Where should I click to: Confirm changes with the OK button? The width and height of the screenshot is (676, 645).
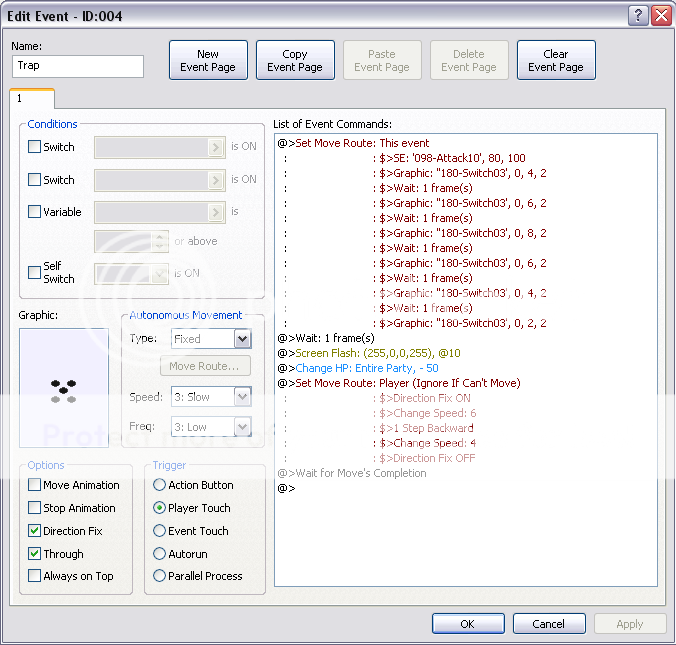coord(468,624)
